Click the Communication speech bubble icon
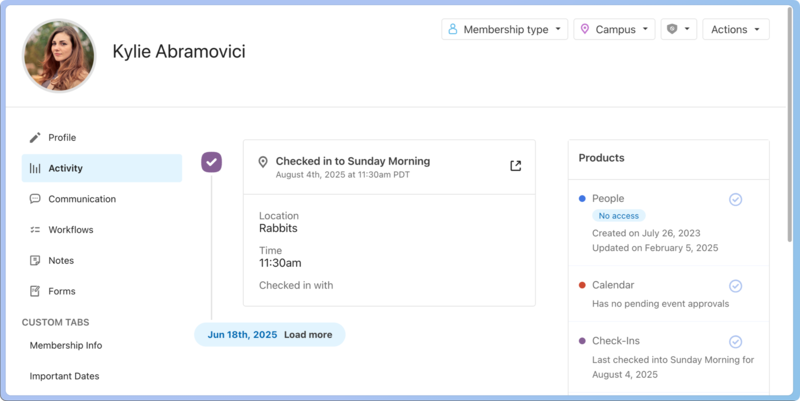800x401 pixels. click(x=35, y=199)
